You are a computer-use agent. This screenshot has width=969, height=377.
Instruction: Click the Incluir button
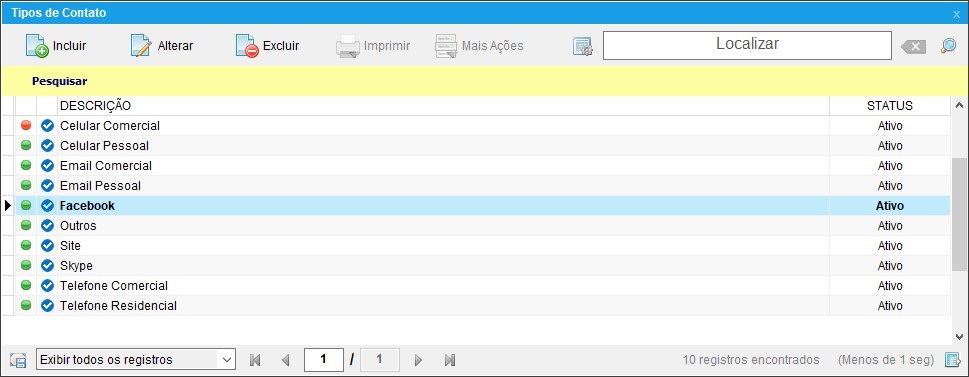click(56, 46)
